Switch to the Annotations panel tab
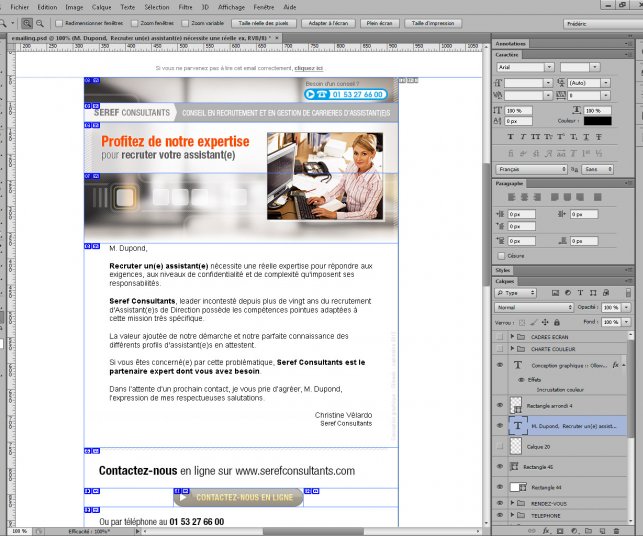The height and width of the screenshot is (536, 643). pyautogui.click(x=511, y=43)
